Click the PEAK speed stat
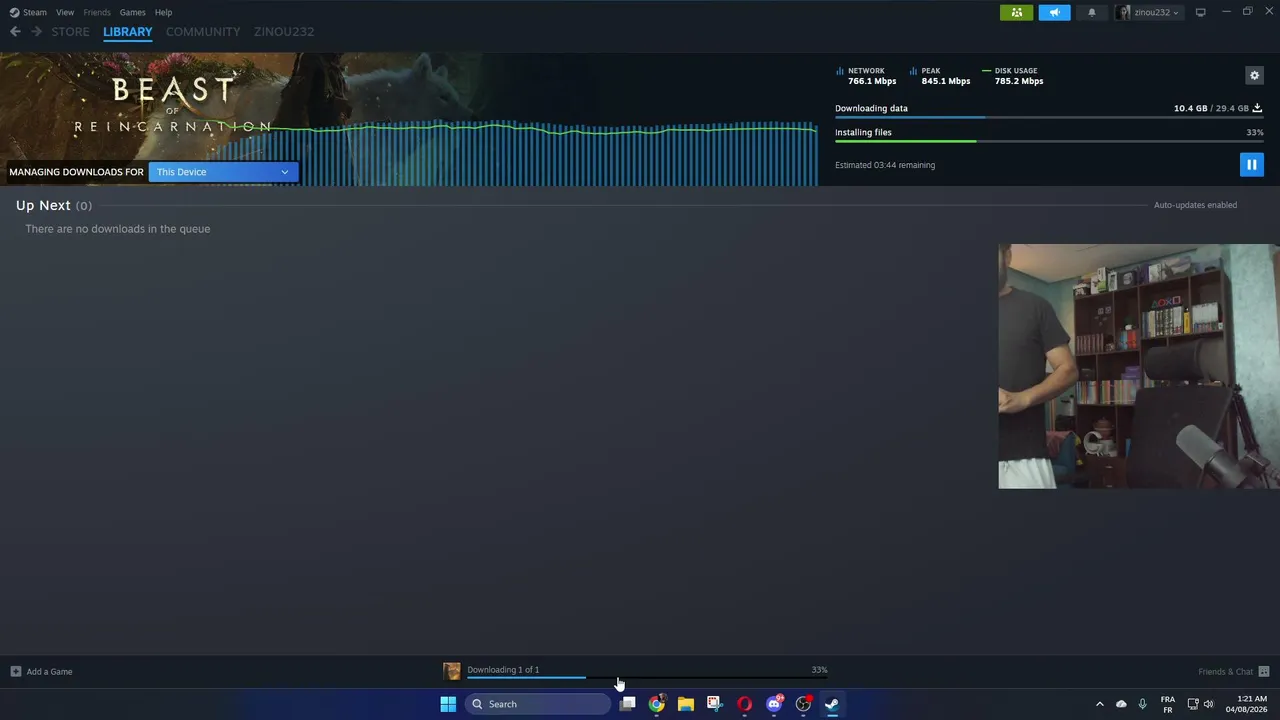Image resolution: width=1280 pixels, height=720 pixels. [940, 76]
